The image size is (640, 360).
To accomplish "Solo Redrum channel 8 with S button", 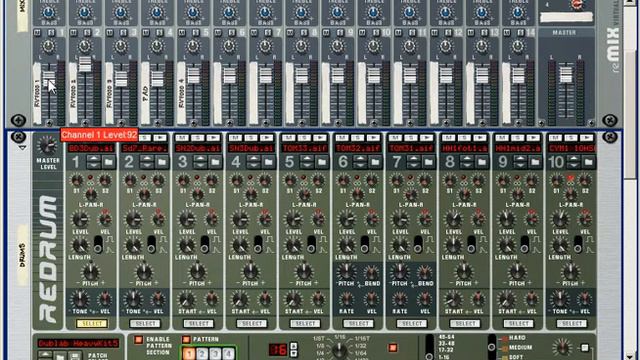I will click(464, 138).
